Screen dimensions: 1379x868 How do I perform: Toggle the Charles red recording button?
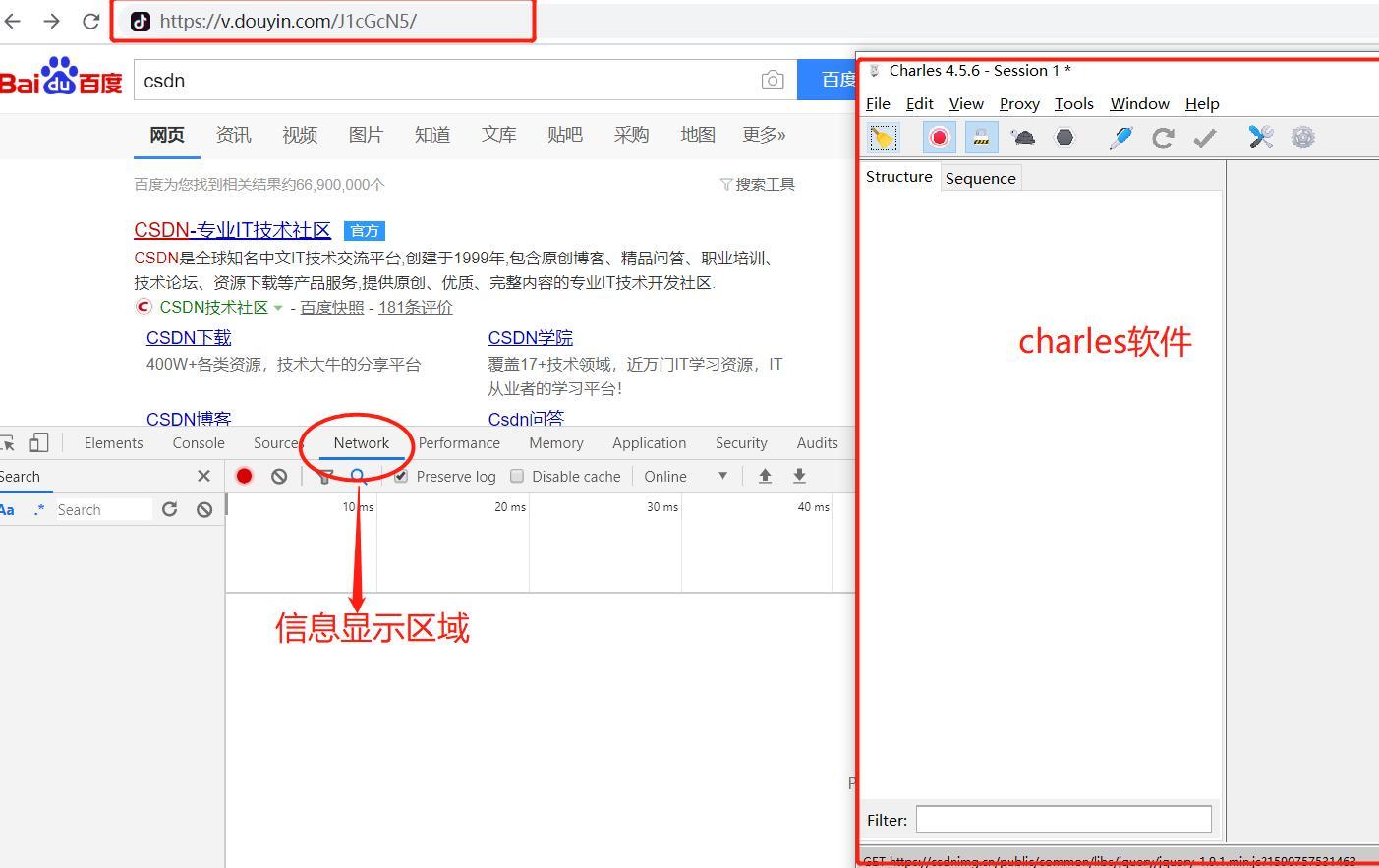[939, 138]
